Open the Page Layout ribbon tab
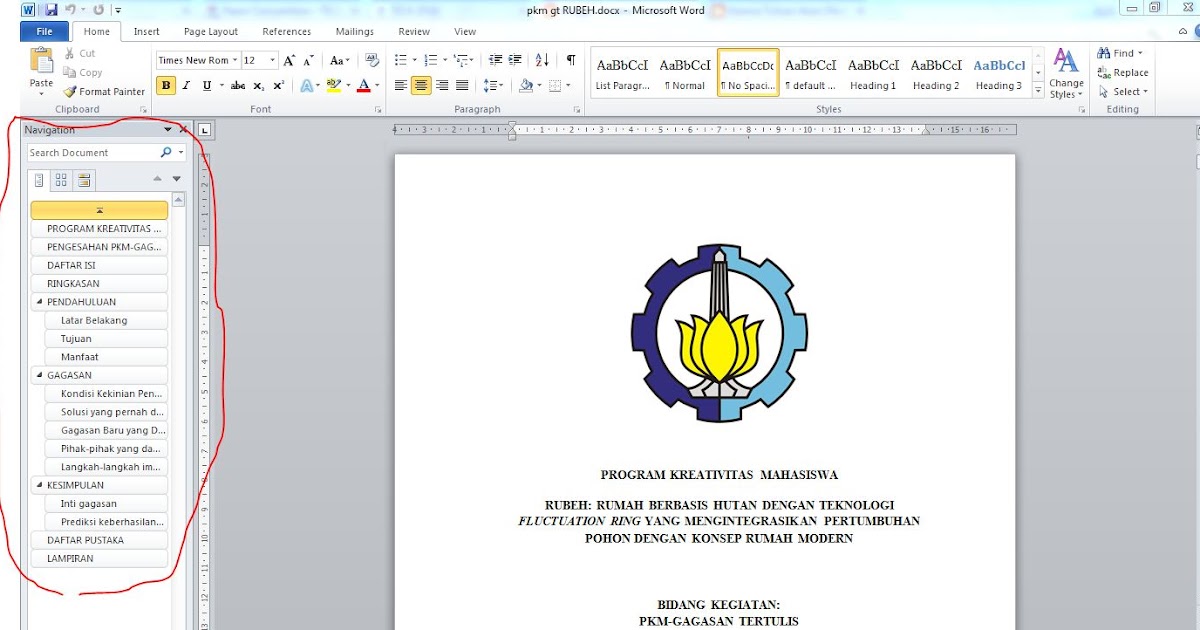 click(x=211, y=31)
